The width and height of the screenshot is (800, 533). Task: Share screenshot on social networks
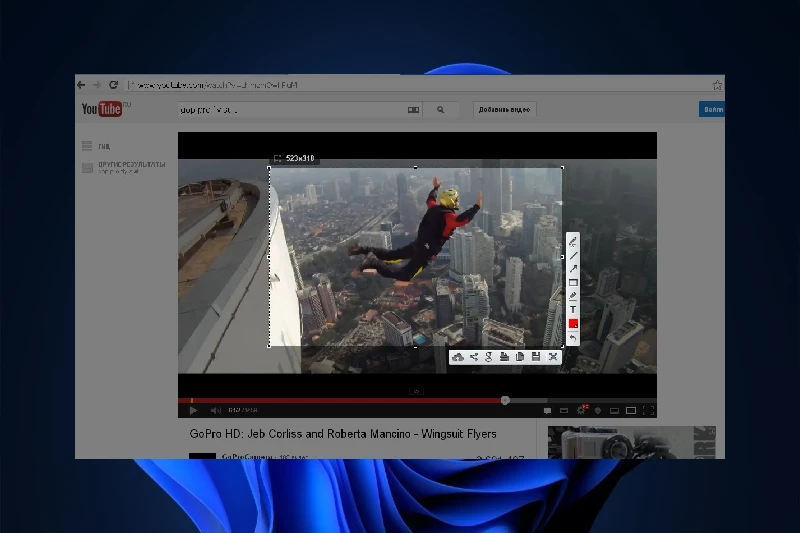(x=474, y=357)
